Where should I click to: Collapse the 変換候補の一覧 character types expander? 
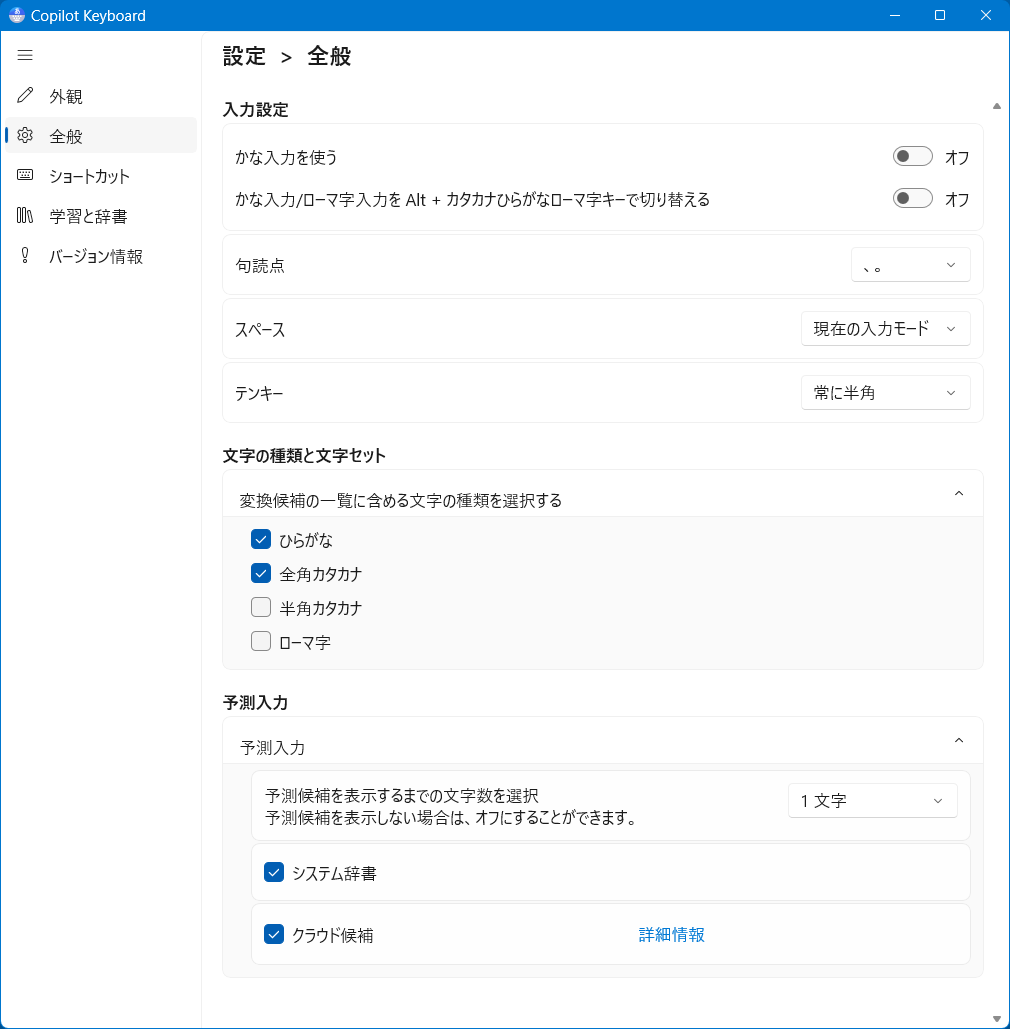(958, 494)
